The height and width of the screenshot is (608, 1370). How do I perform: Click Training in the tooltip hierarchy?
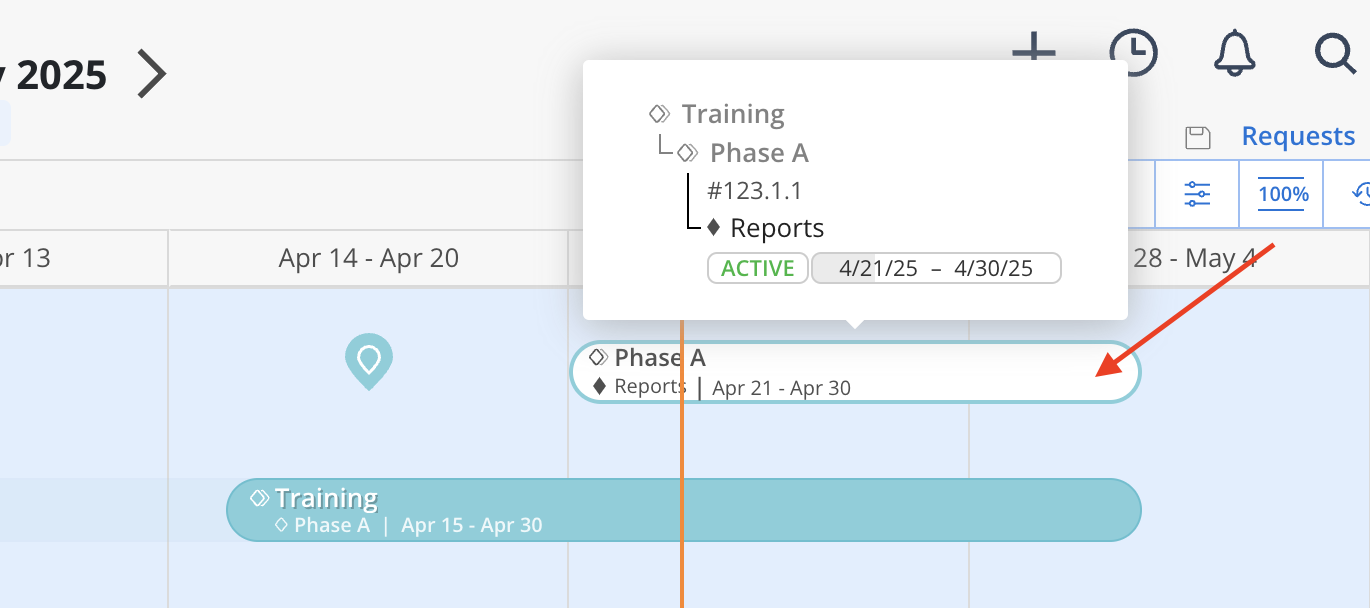(x=732, y=114)
